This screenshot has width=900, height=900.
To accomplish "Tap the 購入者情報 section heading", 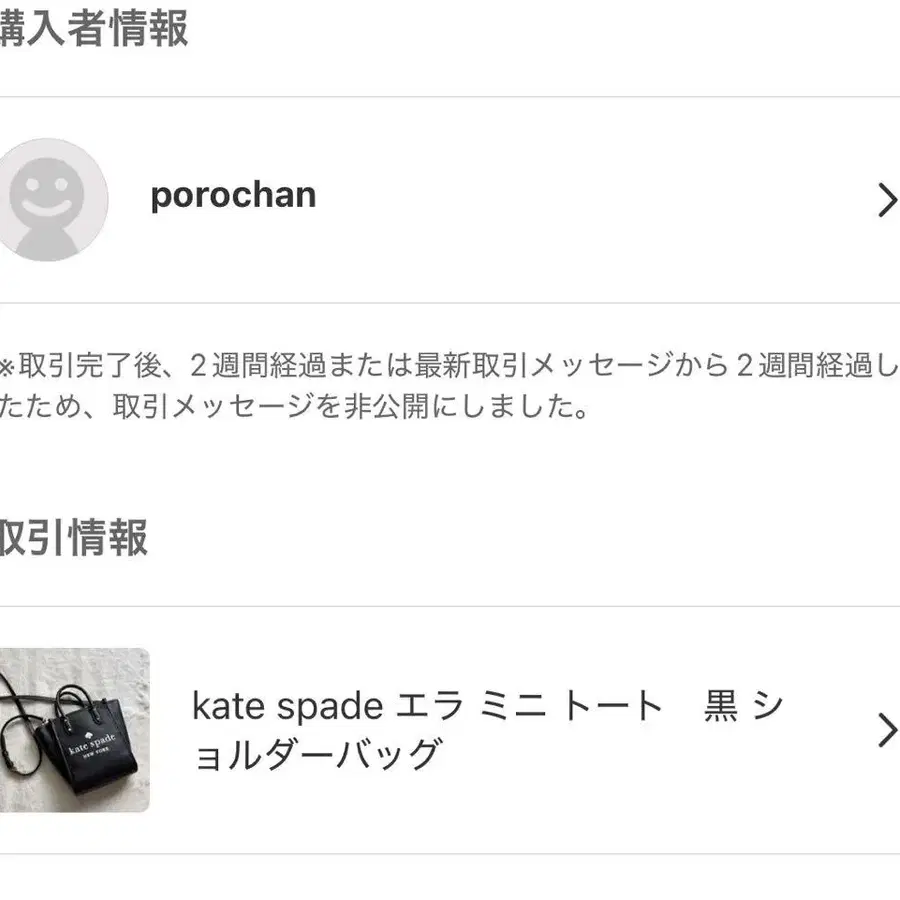I will [x=94, y=28].
